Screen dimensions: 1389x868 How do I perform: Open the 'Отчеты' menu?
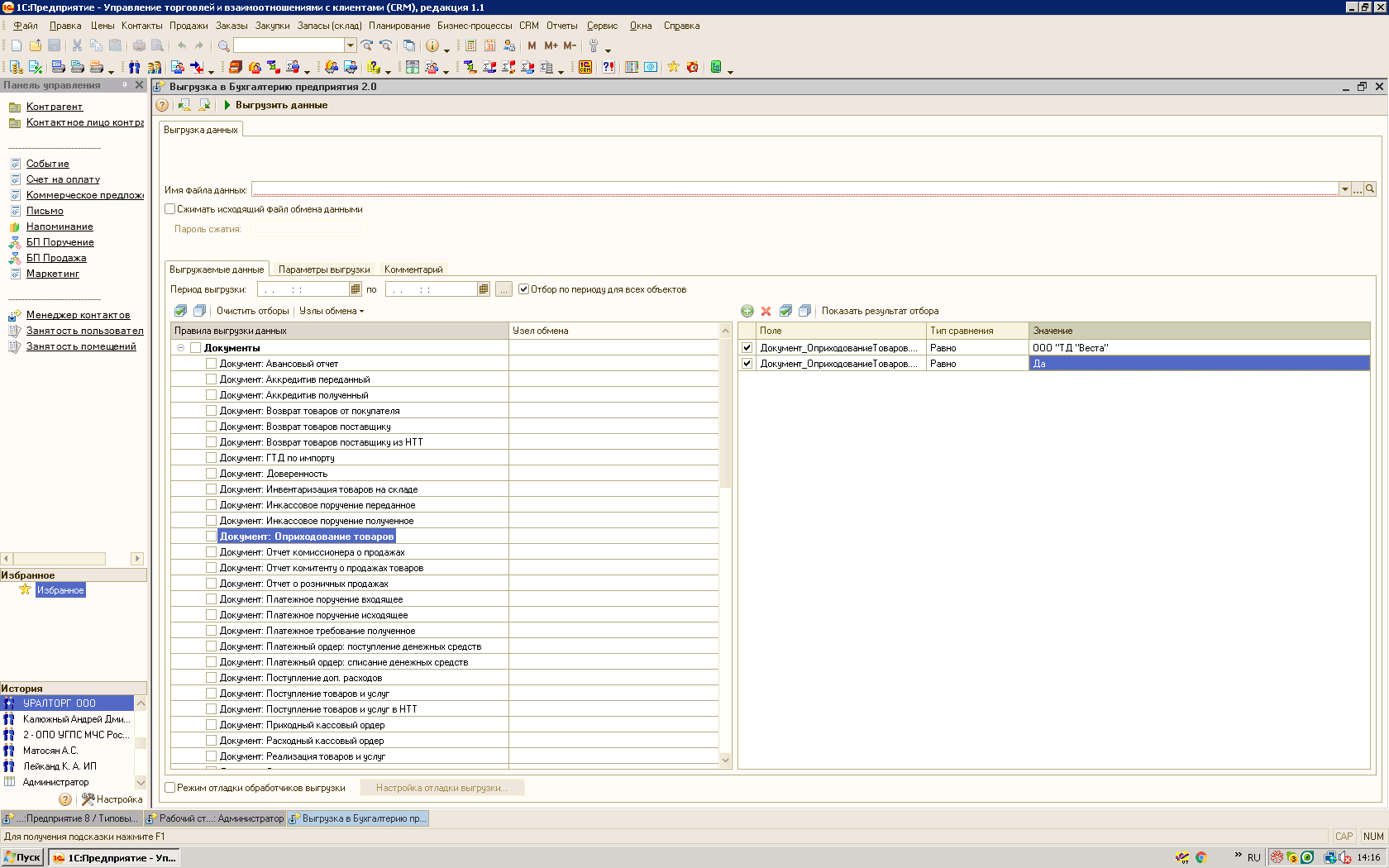coord(561,26)
